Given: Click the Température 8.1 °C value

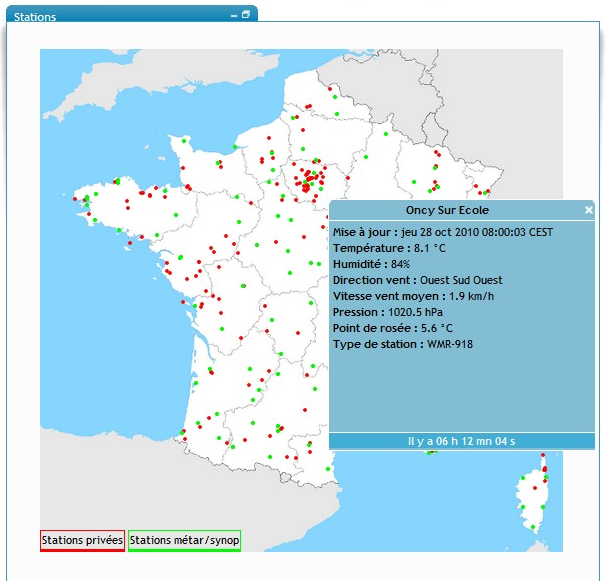Looking at the screenshot, I should 430,248.
